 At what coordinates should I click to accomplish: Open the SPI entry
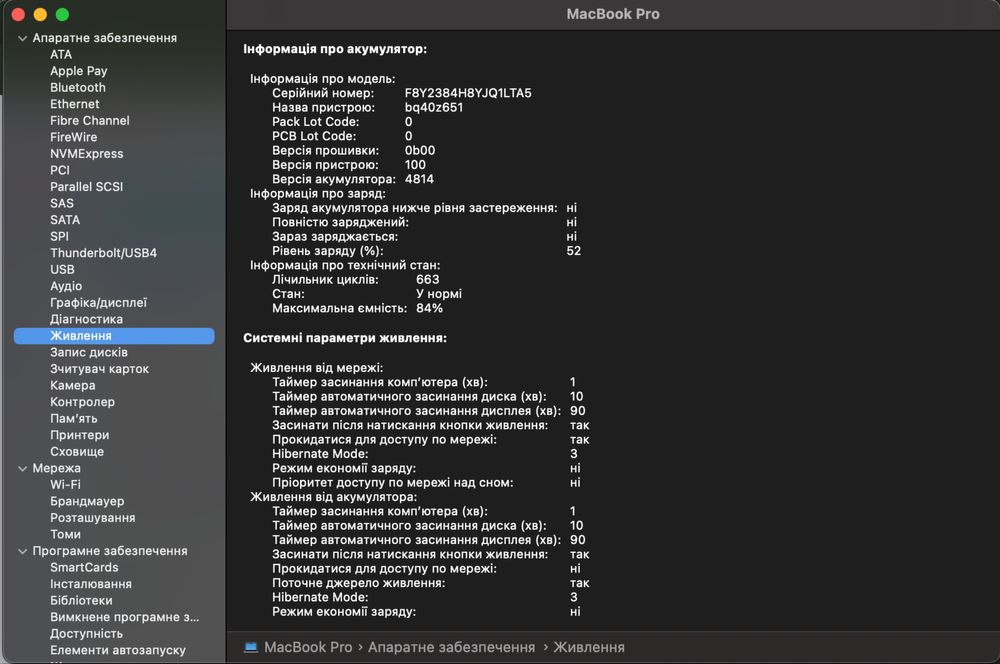coord(59,237)
